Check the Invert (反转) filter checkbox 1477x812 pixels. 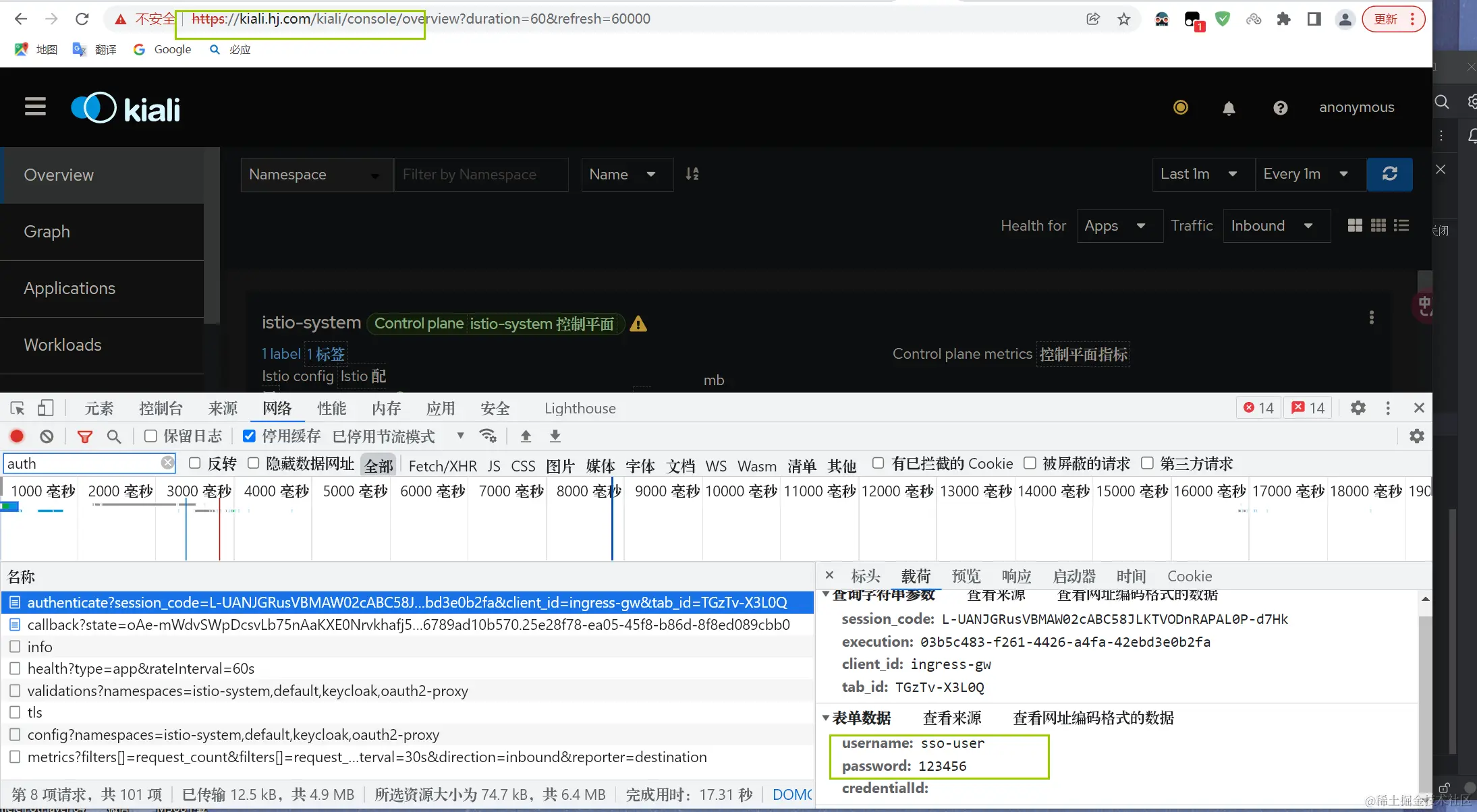click(x=195, y=463)
